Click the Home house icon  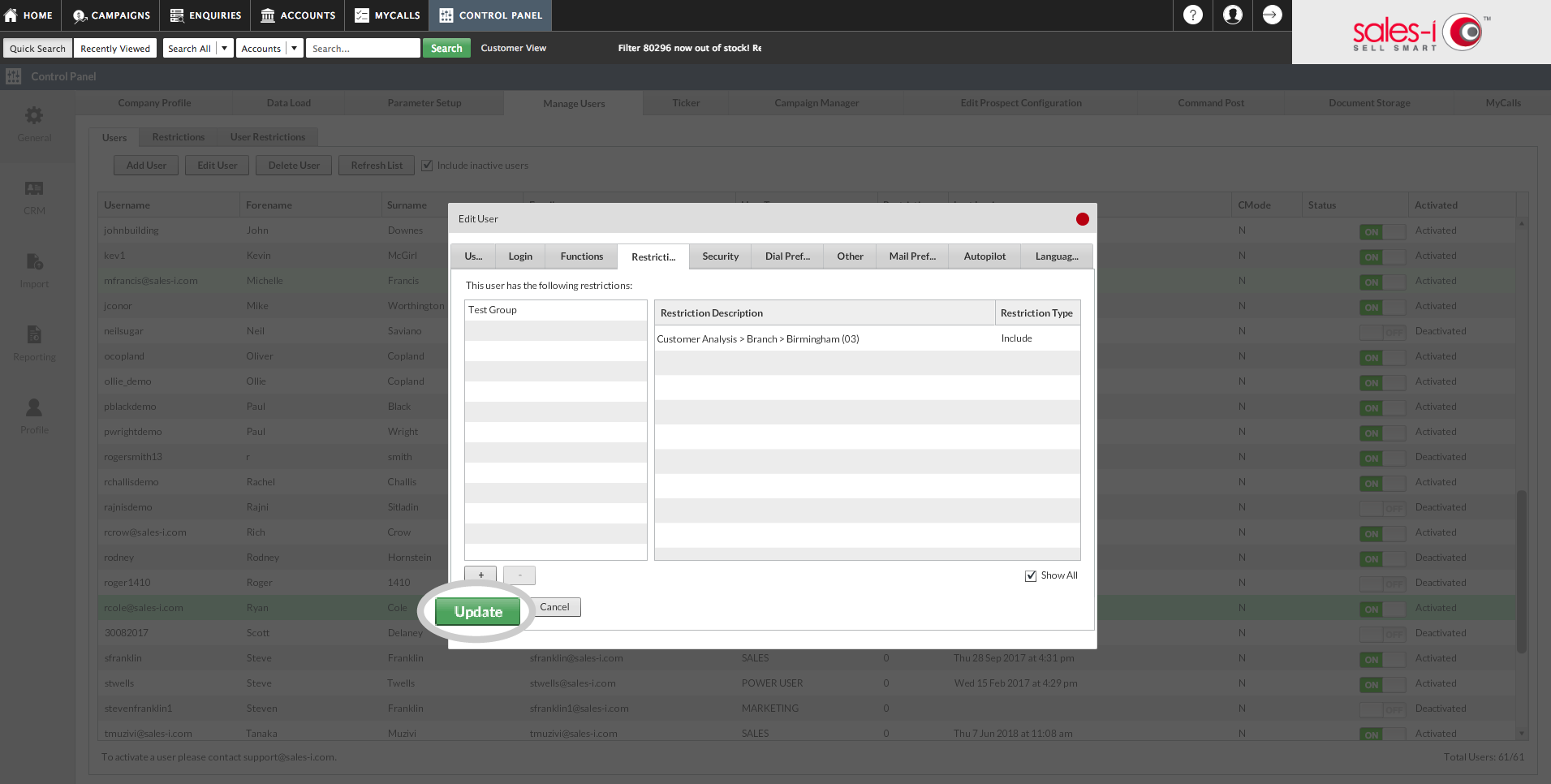point(11,15)
